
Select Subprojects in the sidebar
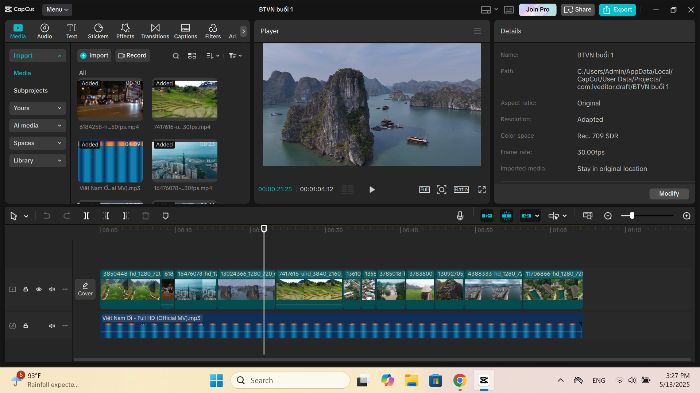(30, 91)
